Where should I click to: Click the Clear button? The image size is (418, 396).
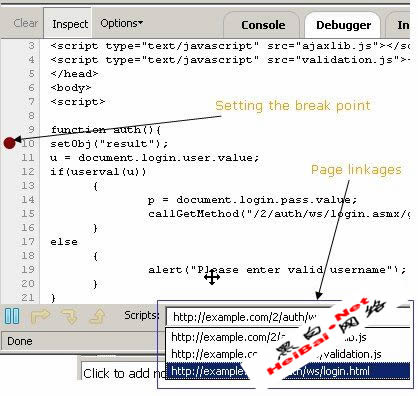26,23
